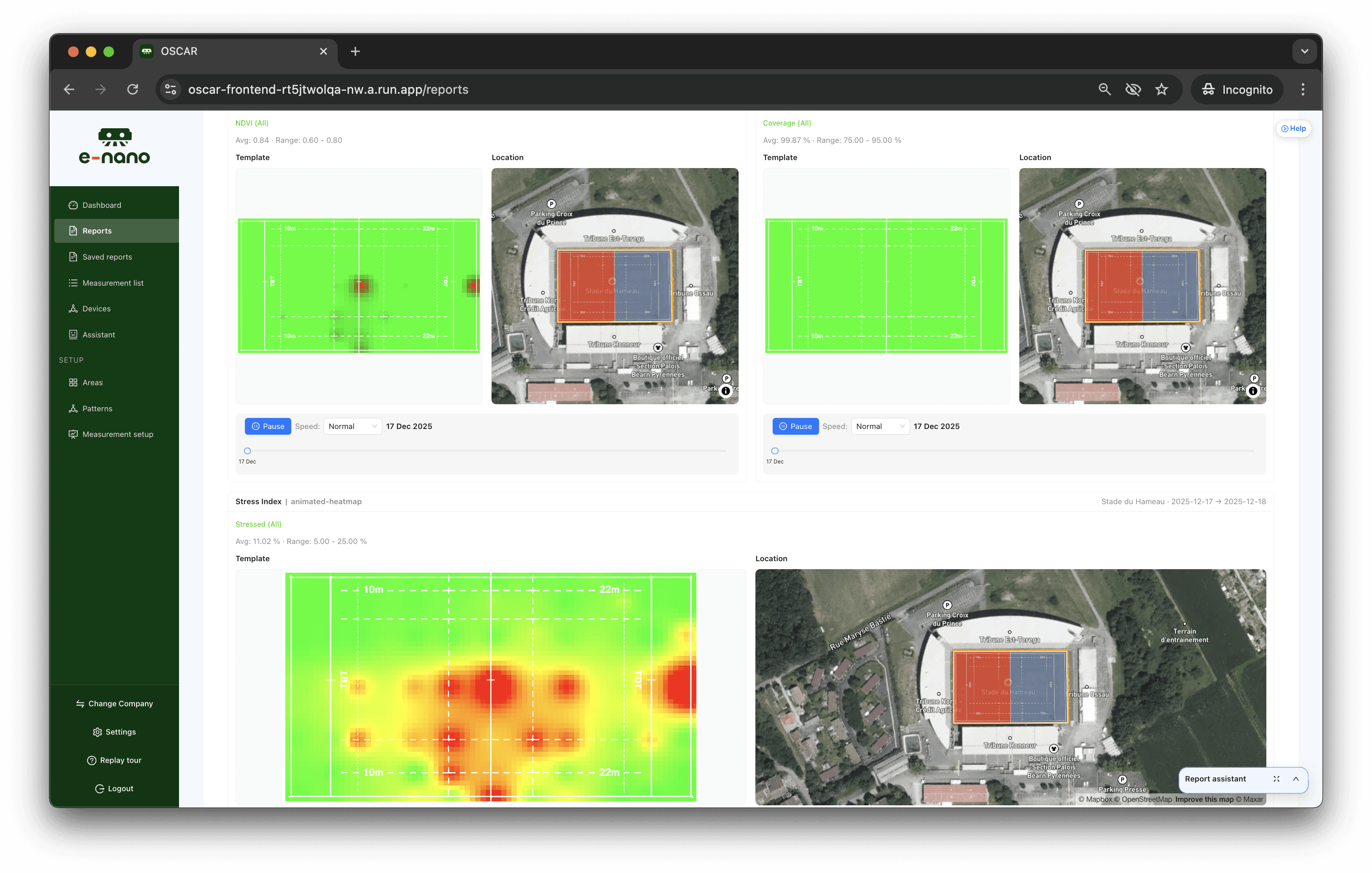Bookmark this page with star icon
Viewport: 1372px width, 873px height.
1161,89
